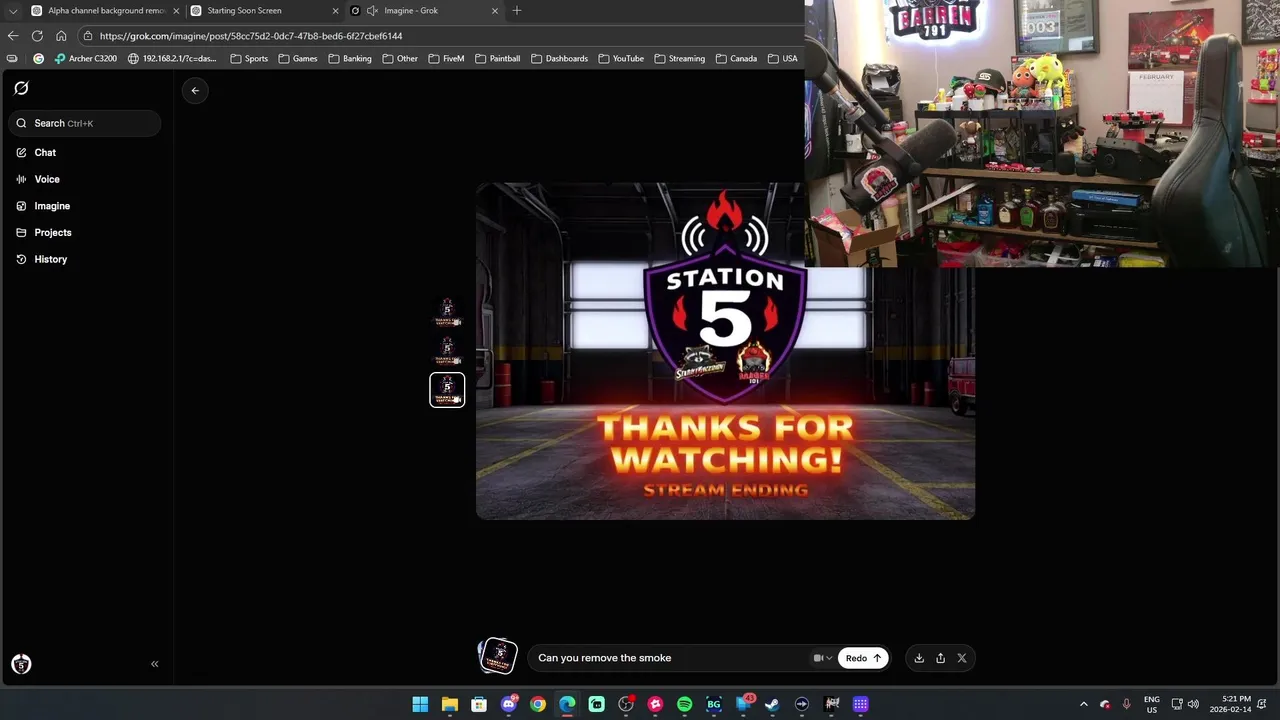Viewport: 1280px width, 720px height.
Task: Go to the browser Home page
Action: coord(61,36)
